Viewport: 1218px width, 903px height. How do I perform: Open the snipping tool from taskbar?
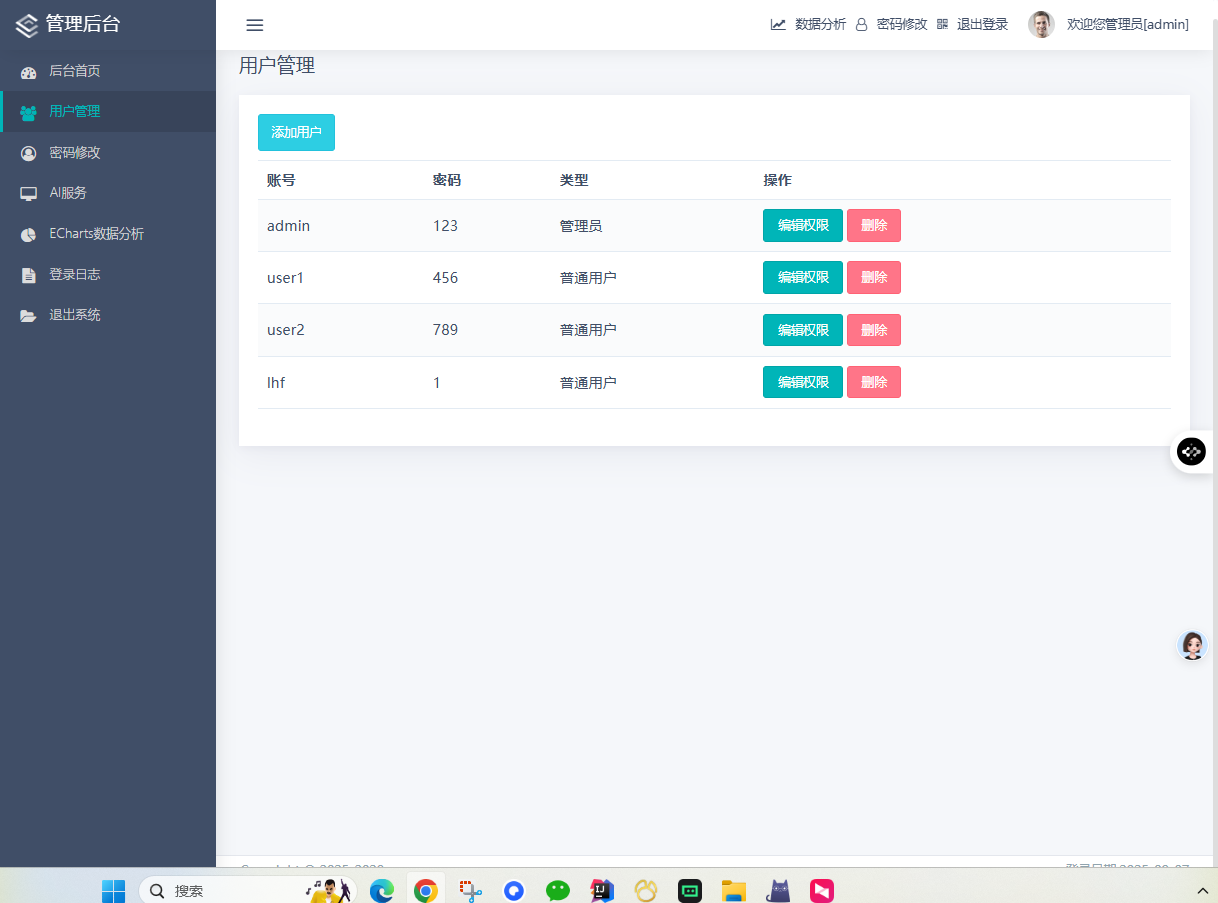click(x=471, y=891)
